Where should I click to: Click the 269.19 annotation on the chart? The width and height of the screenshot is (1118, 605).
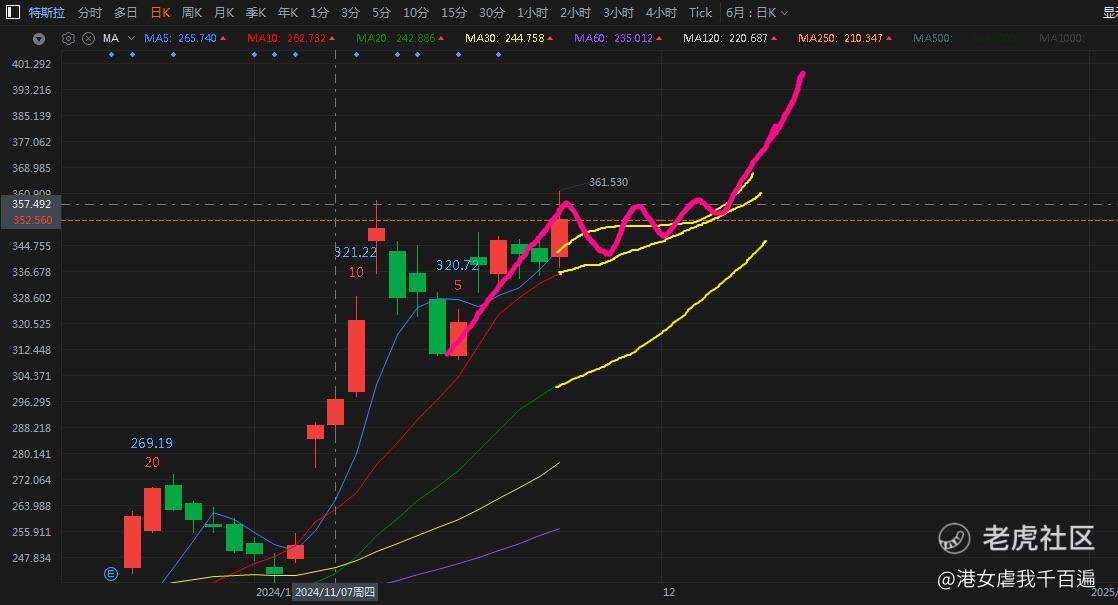click(x=152, y=443)
